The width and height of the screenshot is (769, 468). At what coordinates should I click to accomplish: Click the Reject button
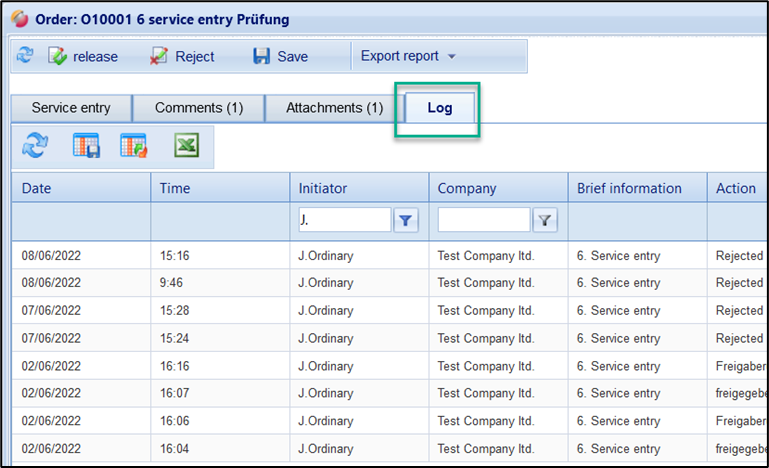[182, 56]
